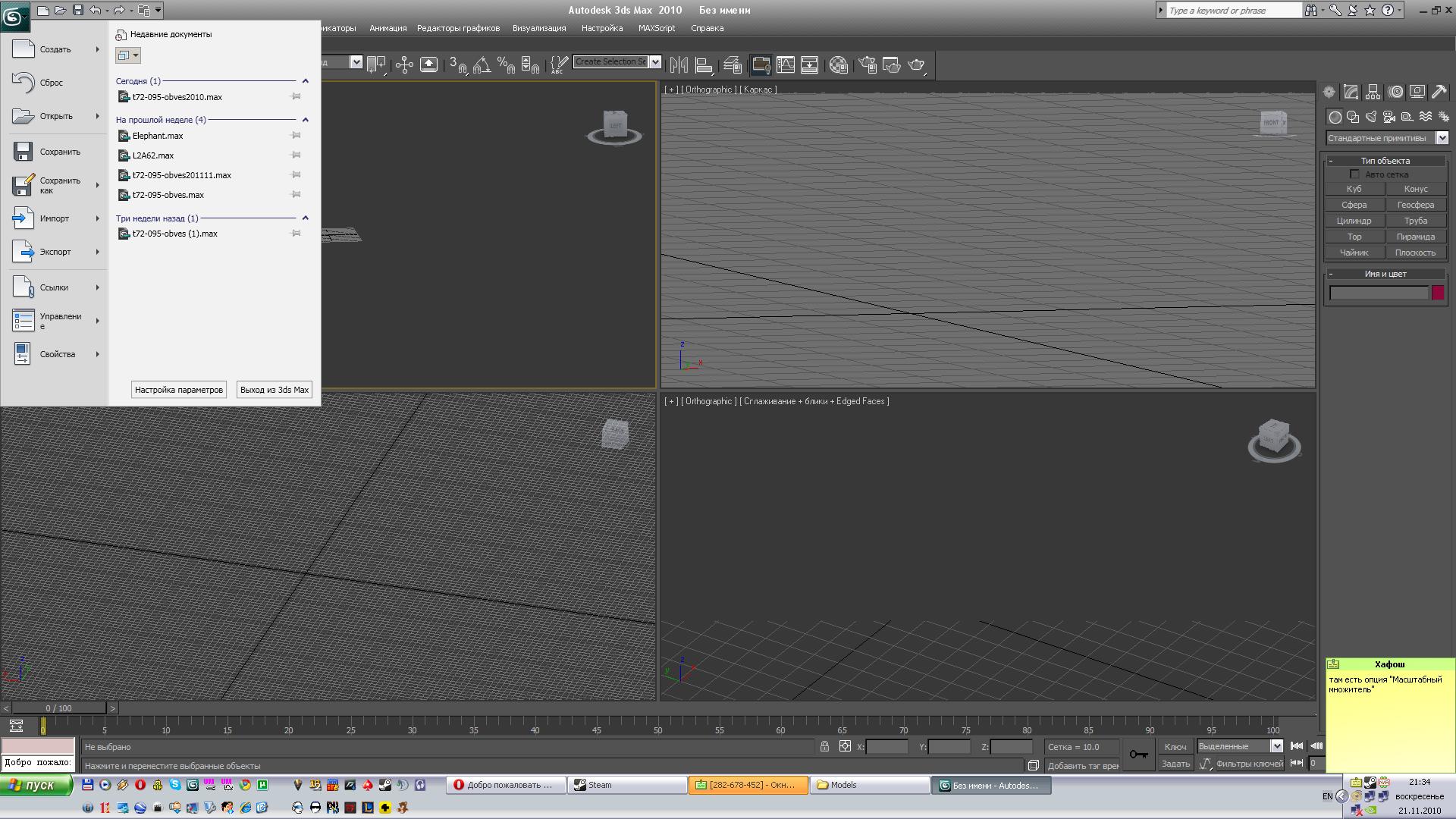
Task: Click the object color swatch
Action: (1438, 293)
